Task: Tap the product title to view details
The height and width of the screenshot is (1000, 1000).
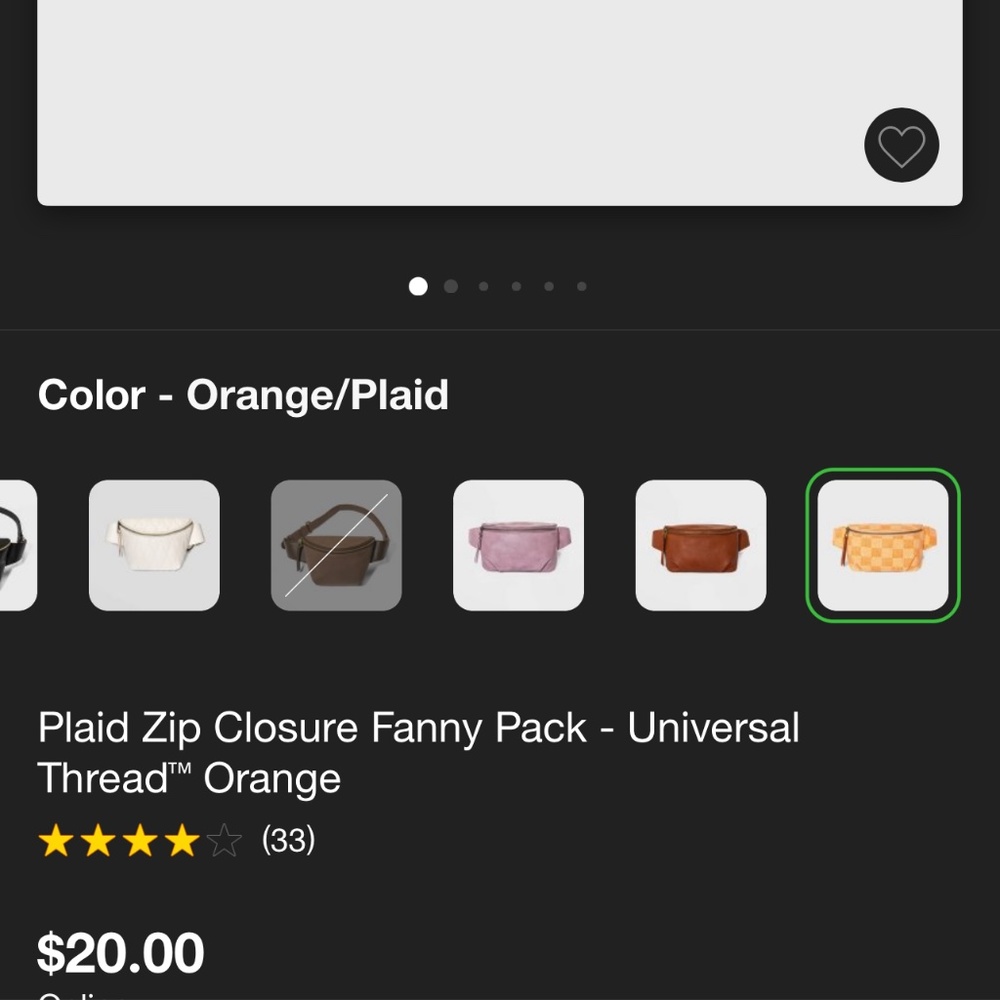Action: pos(419,752)
